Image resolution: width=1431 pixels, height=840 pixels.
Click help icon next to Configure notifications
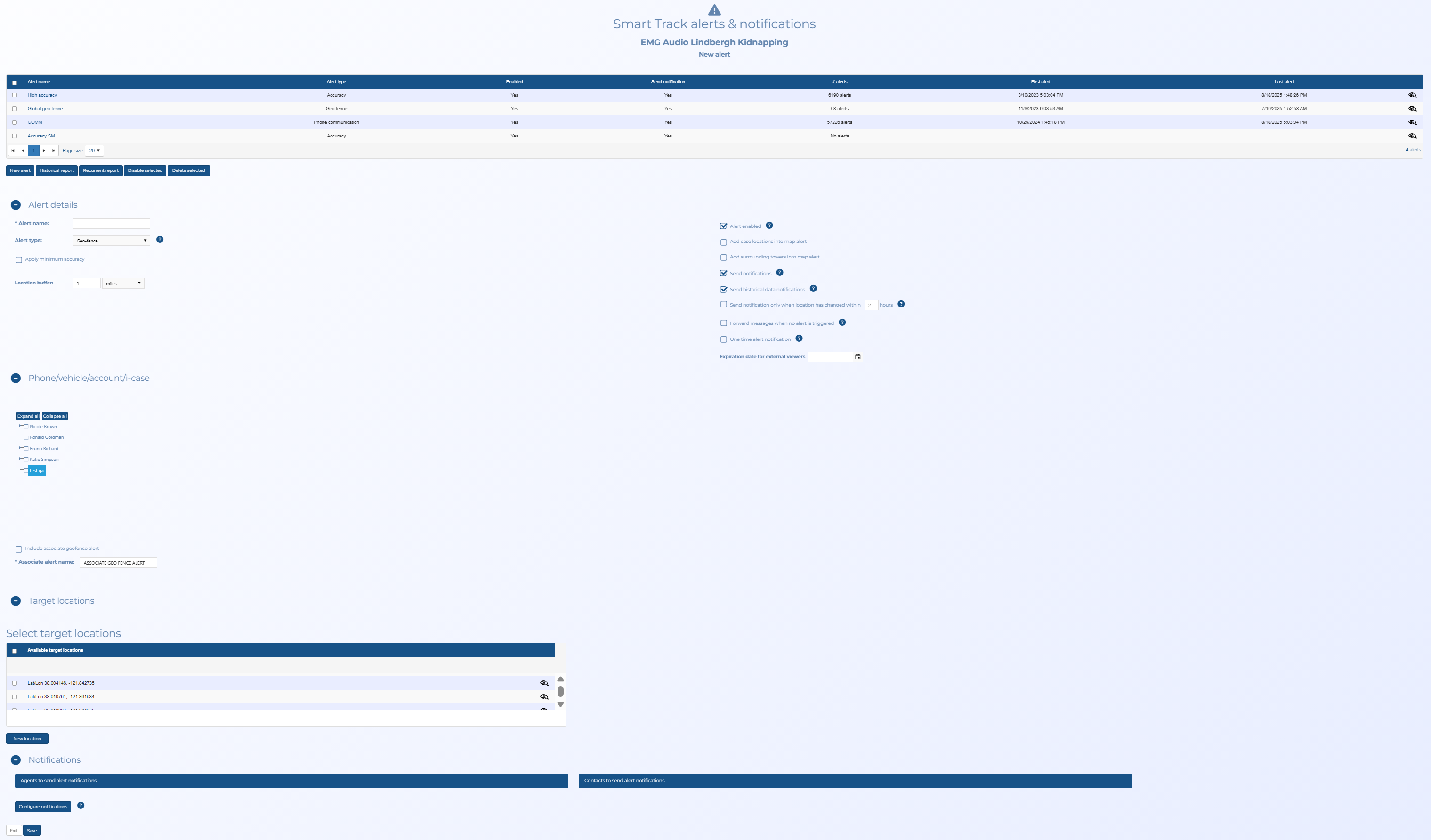(x=81, y=805)
